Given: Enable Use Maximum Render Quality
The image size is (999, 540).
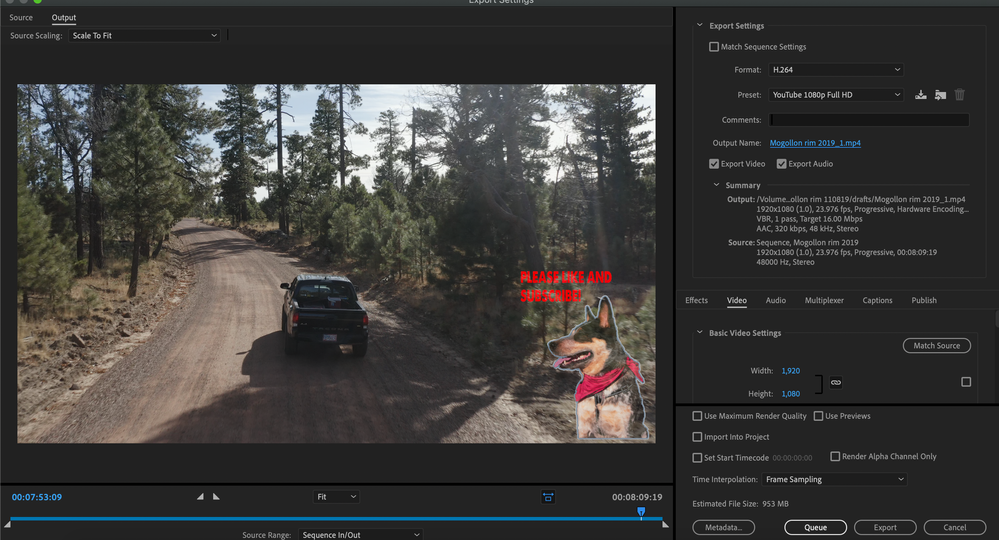Looking at the screenshot, I should point(697,416).
